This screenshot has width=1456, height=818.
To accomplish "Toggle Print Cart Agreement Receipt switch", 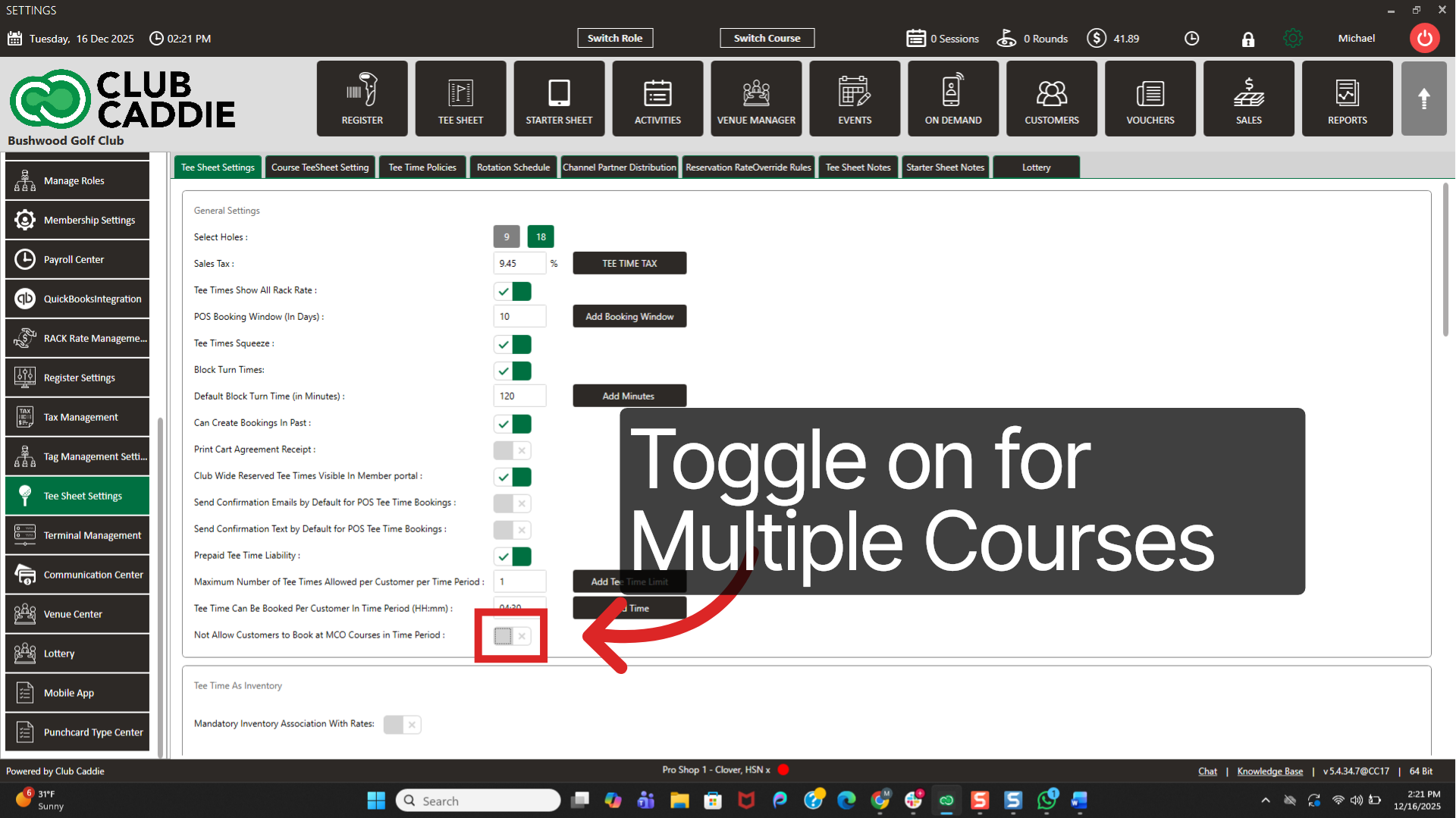I will pos(512,450).
